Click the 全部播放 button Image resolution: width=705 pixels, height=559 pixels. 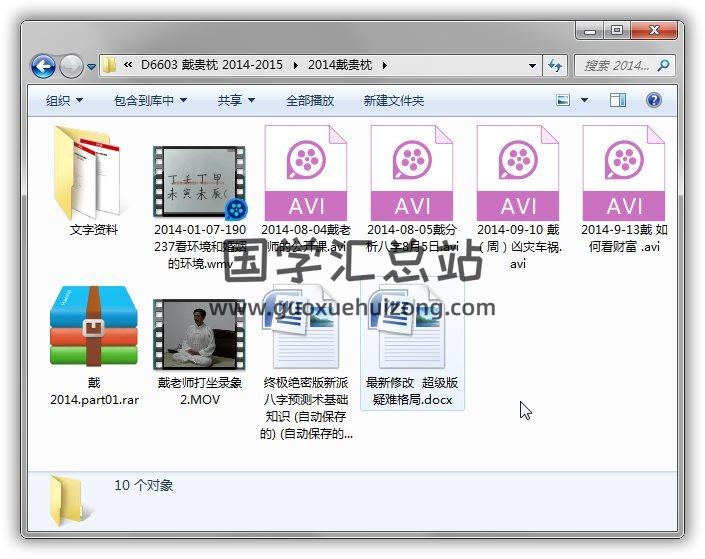coord(310,101)
